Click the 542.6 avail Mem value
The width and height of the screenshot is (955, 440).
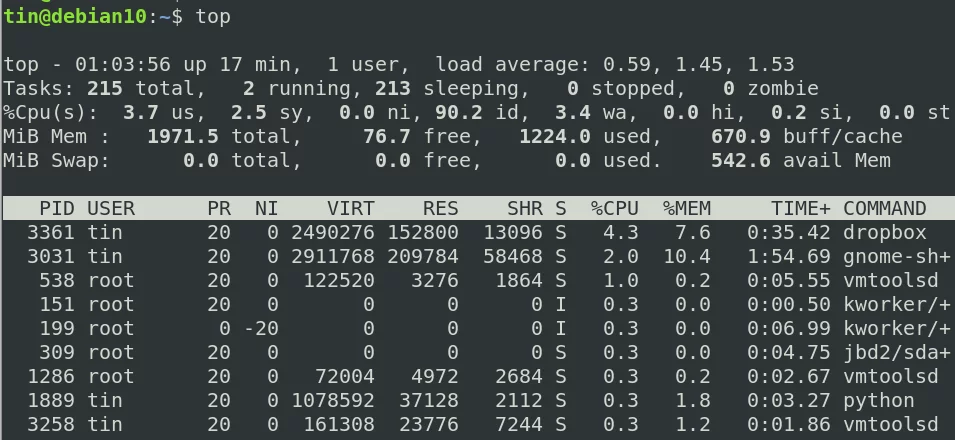[741, 160]
